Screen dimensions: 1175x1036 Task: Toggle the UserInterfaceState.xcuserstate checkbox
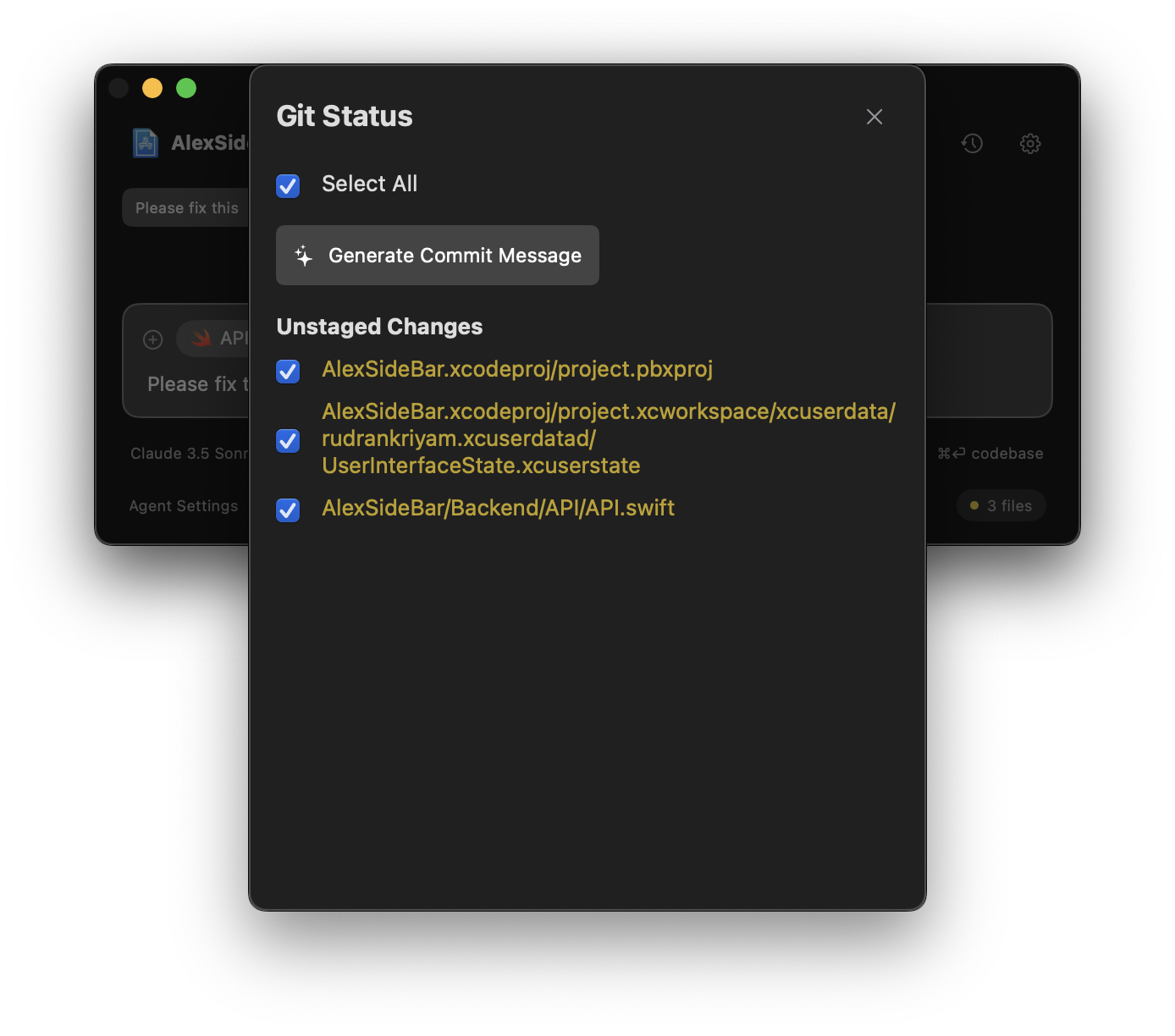coord(288,440)
